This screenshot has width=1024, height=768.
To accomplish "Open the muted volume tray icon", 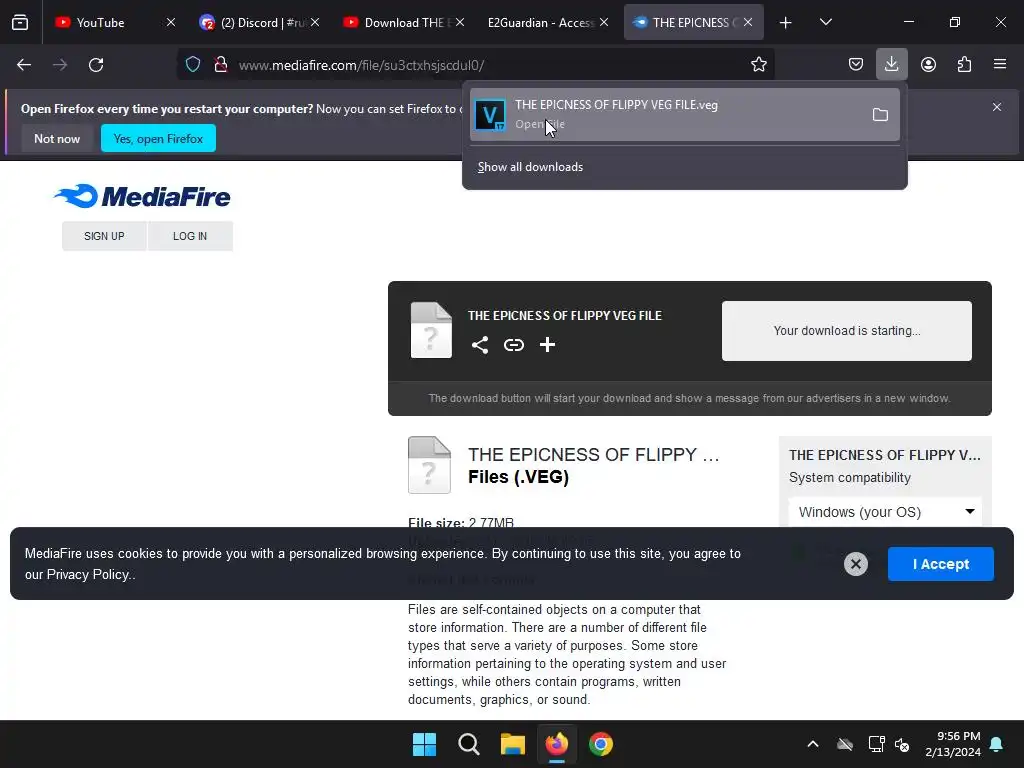I will click(x=902, y=744).
